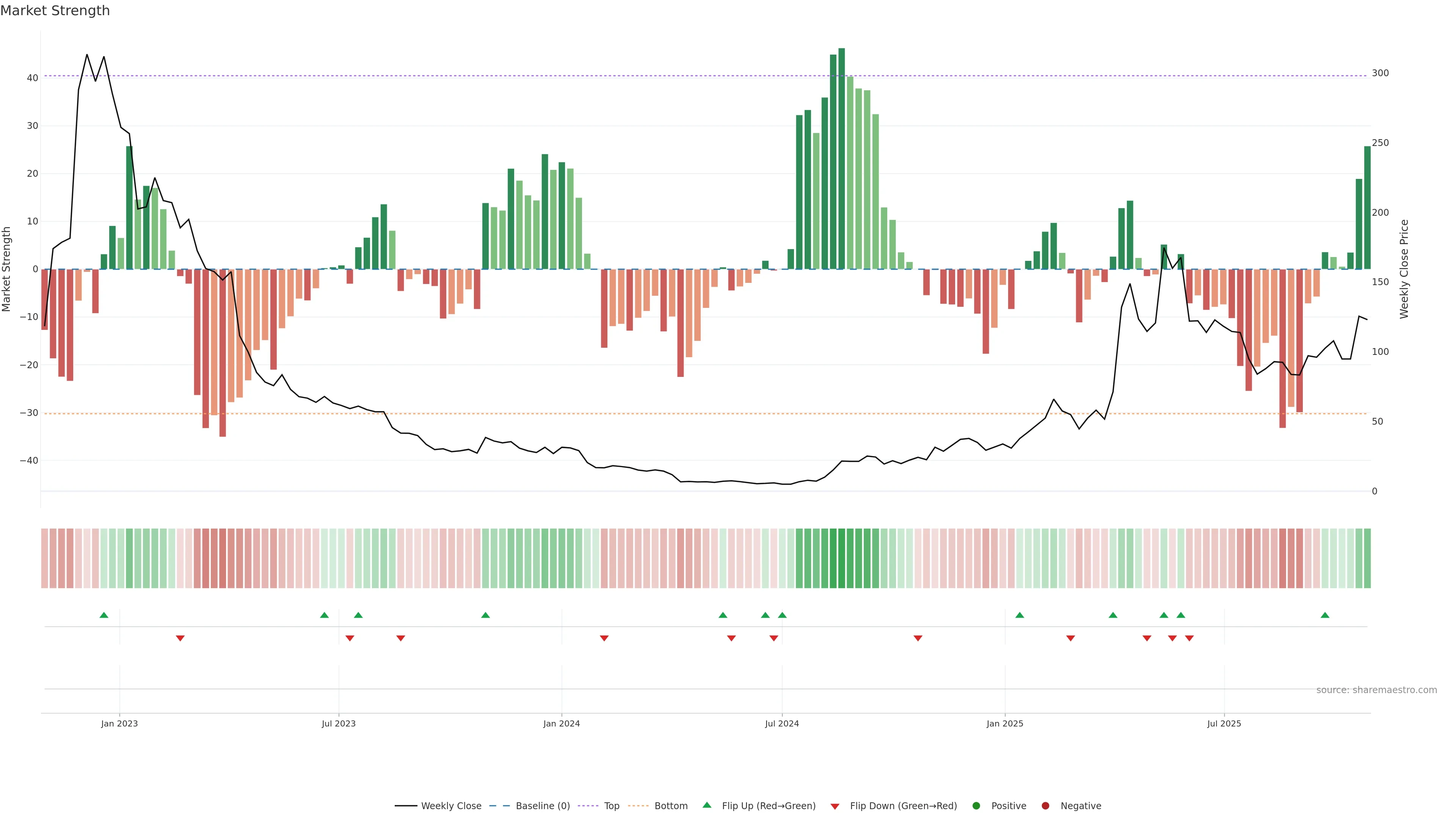Click the isolated red flip-down triangle near Oct 2024

click(918, 638)
